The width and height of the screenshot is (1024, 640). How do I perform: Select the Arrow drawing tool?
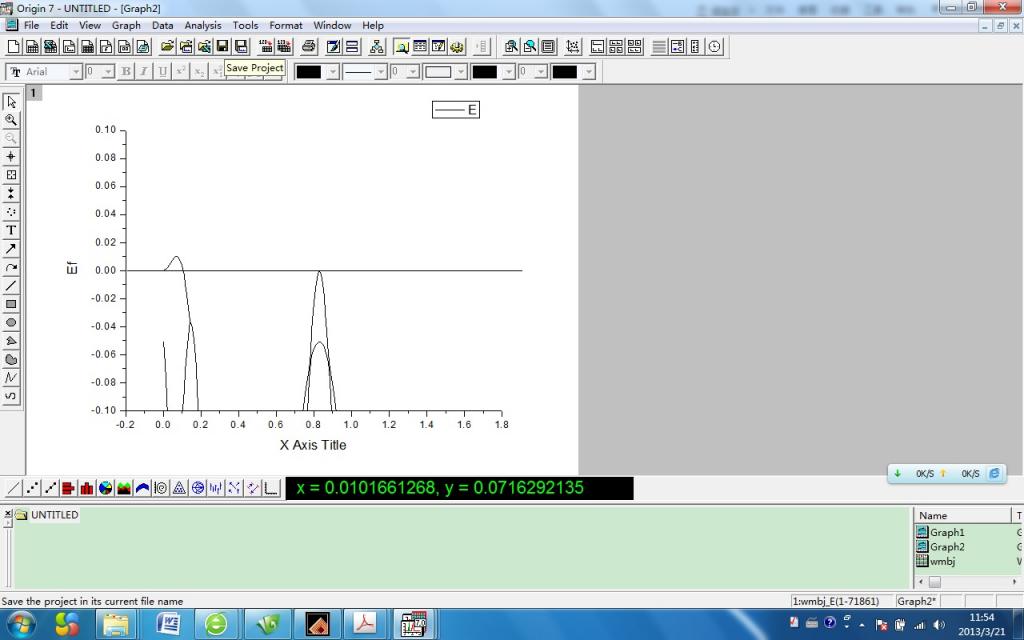click(11, 249)
